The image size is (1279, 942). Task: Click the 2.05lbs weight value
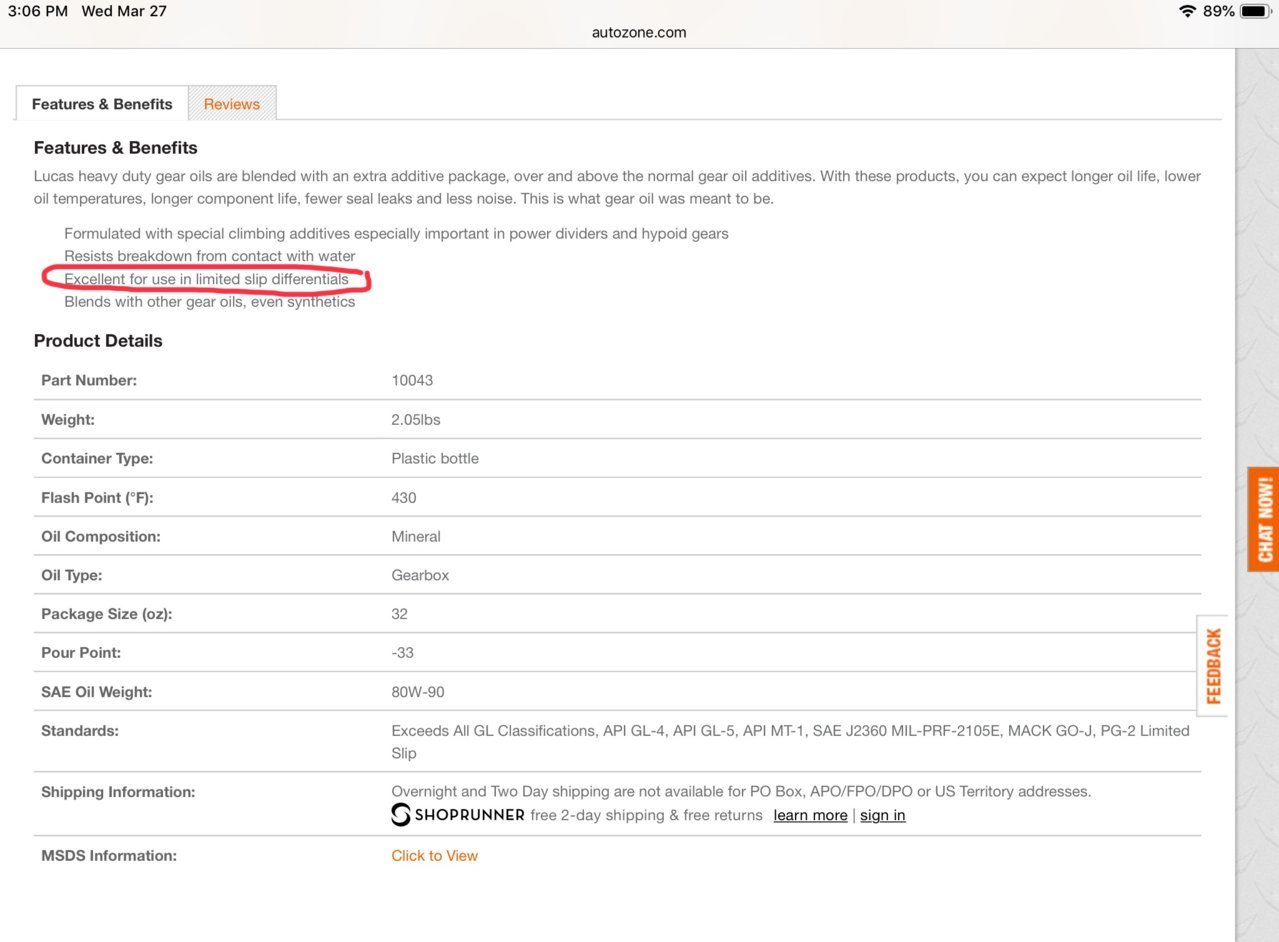tap(416, 420)
